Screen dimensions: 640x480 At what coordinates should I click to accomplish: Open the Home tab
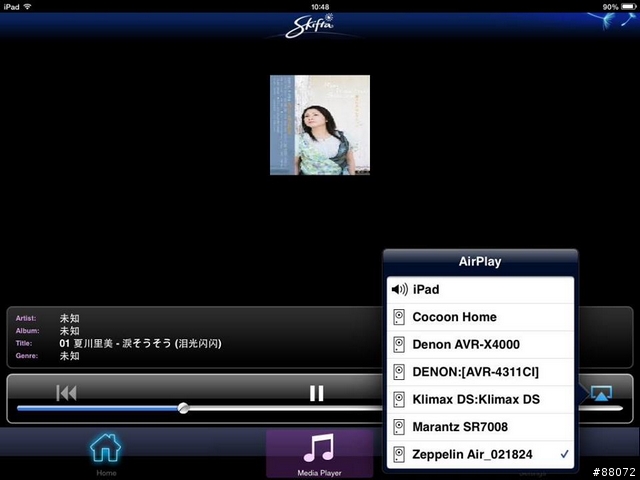(x=106, y=454)
